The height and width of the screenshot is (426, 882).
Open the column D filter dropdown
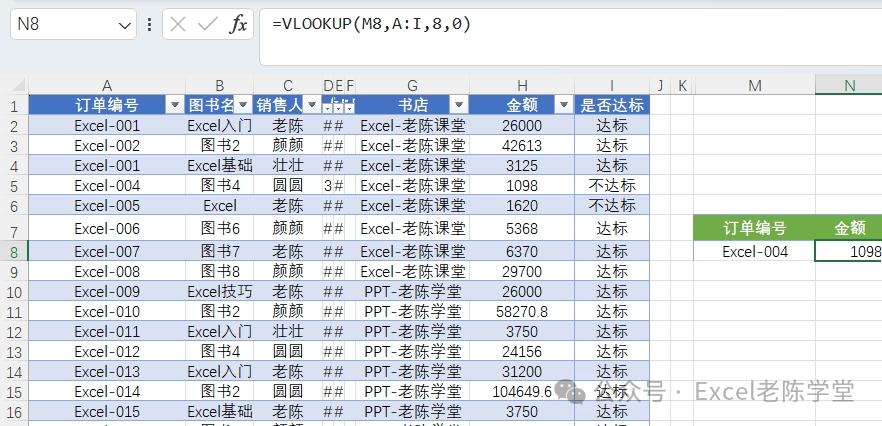click(327, 106)
